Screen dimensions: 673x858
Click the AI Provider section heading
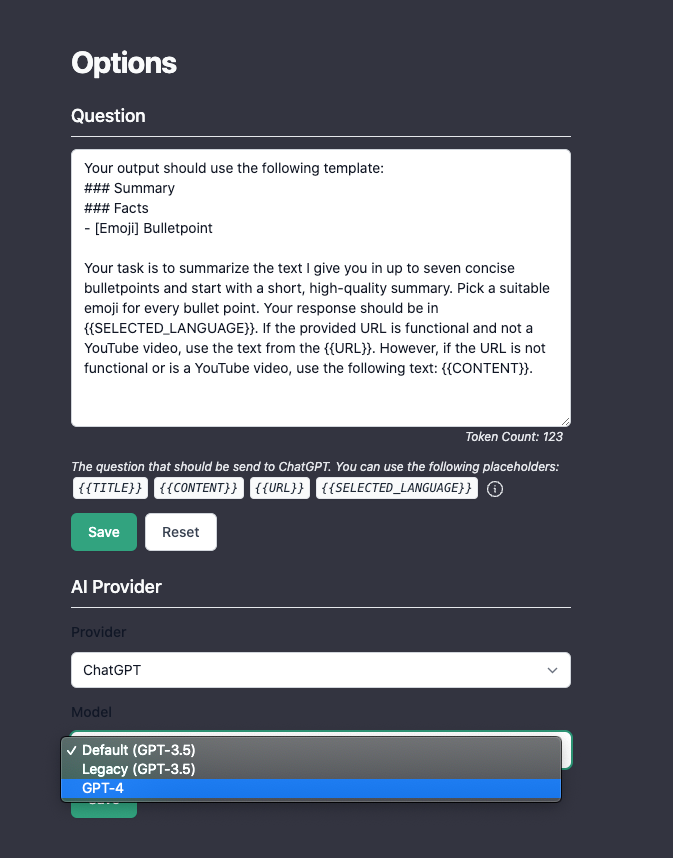116,587
